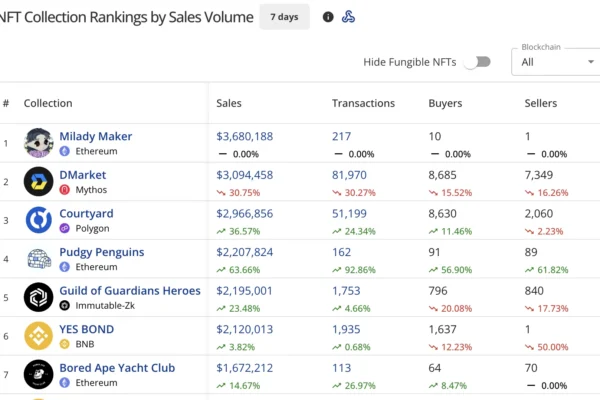Click the Milady Maker avatar image
Image resolution: width=600 pixels, height=400 pixels.
coord(39,143)
